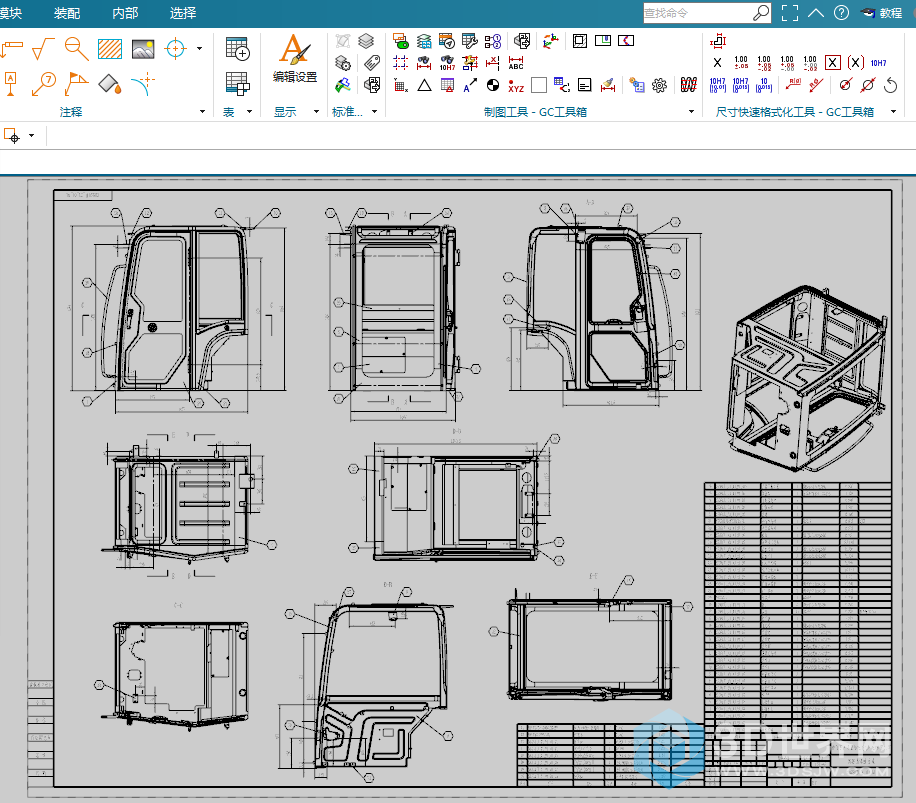This screenshot has width=916, height=803.
Task: Open the selection filter dropdown below the ribbon
Action: 32,136
